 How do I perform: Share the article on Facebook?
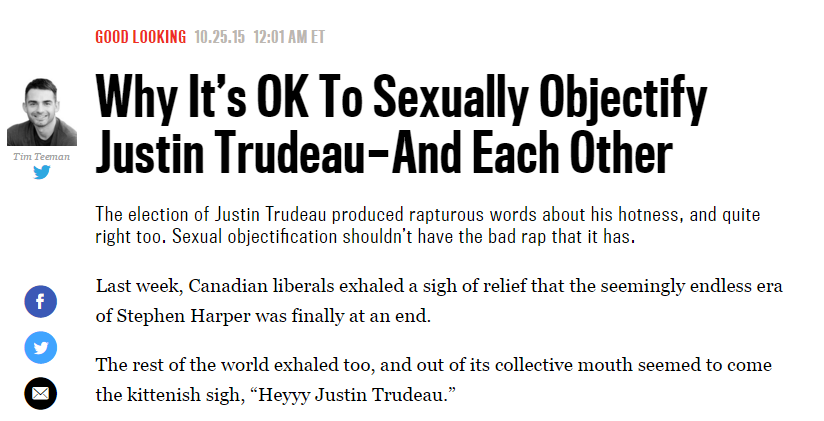[41, 301]
